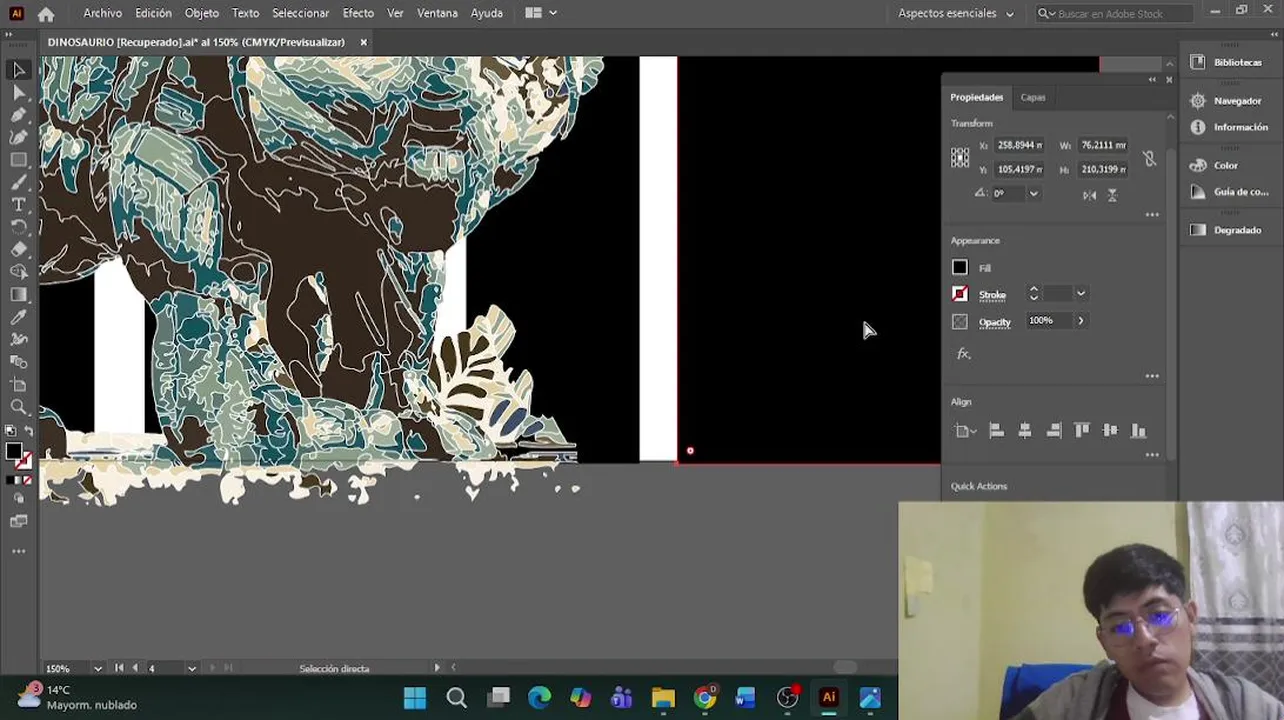Choose a reference point in the grid
This screenshot has width=1284, height=720.
pyautogui.click(x=960, y=157)
